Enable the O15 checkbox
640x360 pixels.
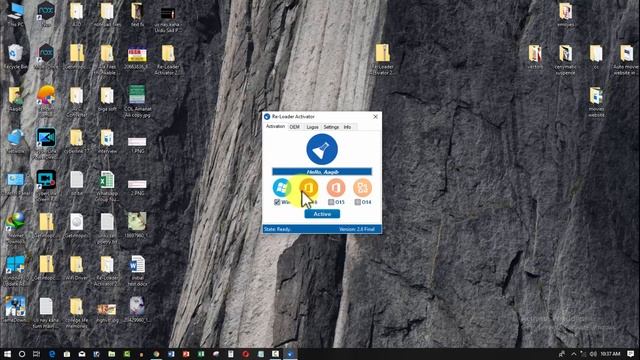[x=331, y=202]
